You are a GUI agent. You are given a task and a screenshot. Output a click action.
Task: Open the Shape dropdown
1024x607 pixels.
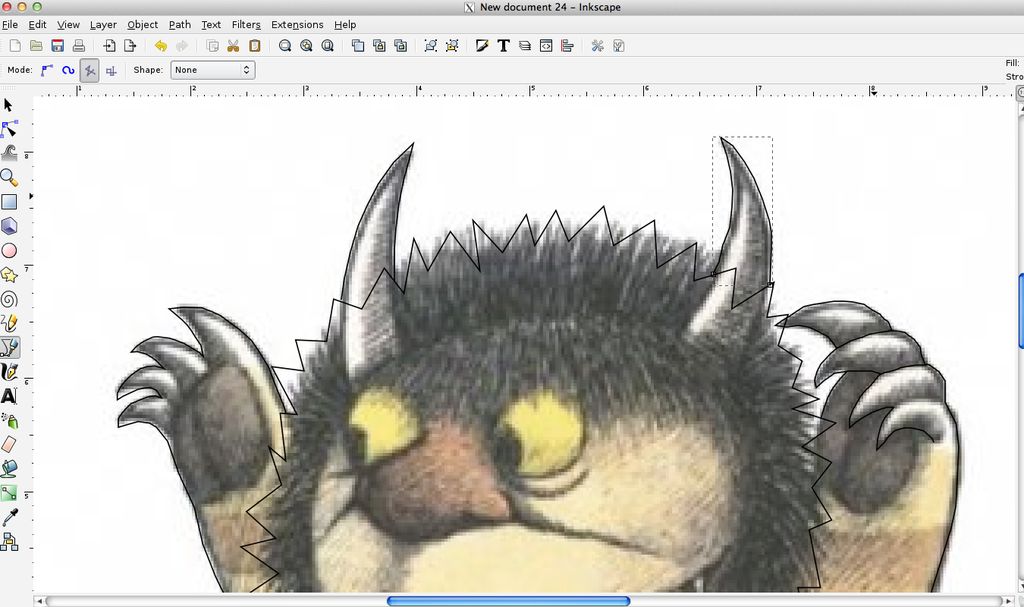click(212, 70)
